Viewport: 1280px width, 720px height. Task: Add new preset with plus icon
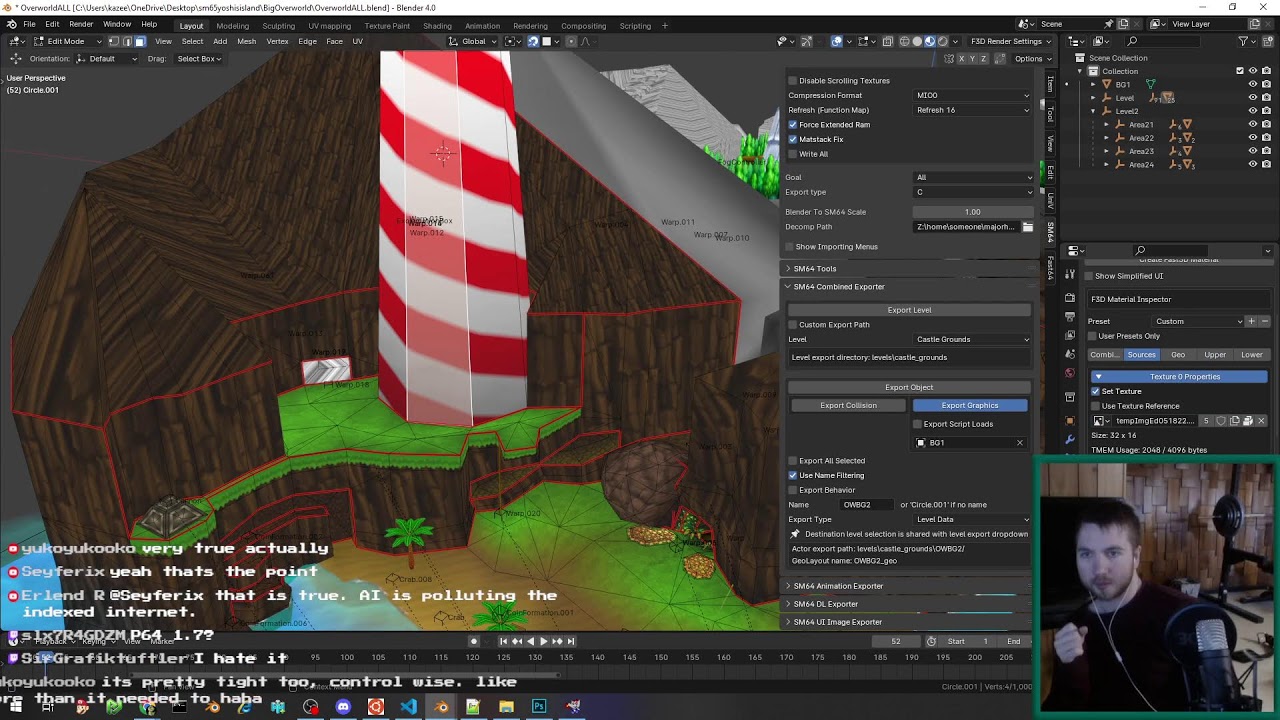1251,321
